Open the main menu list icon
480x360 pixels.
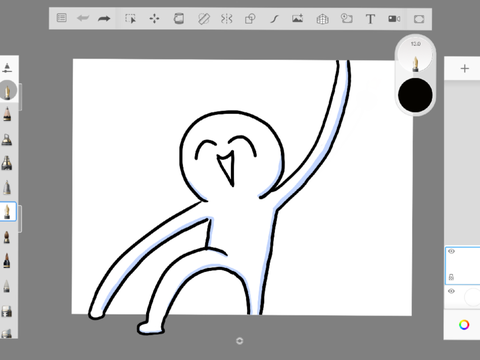[x=62, y=18]
